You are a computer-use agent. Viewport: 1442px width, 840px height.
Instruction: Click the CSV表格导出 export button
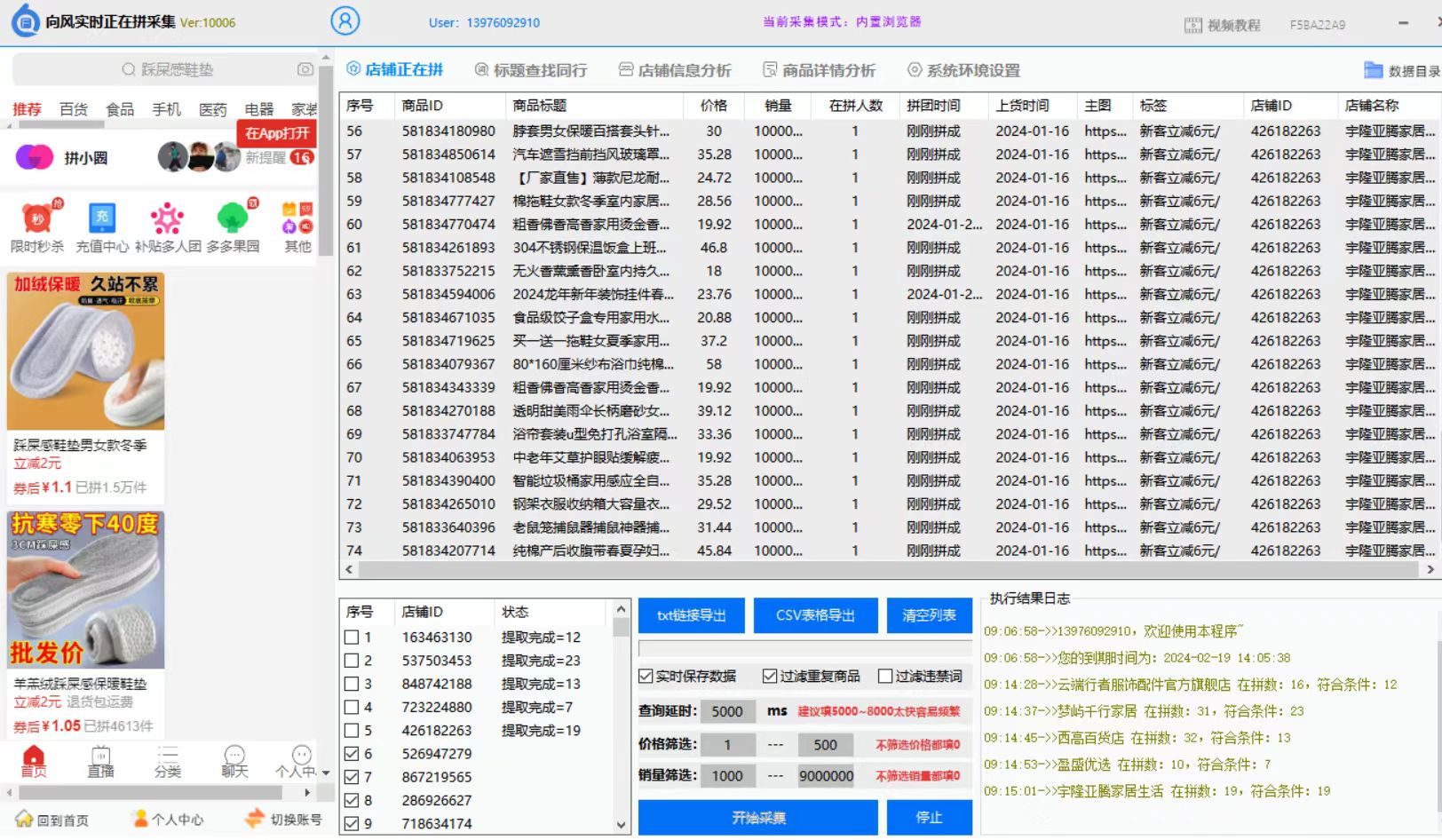click(815, 615)
